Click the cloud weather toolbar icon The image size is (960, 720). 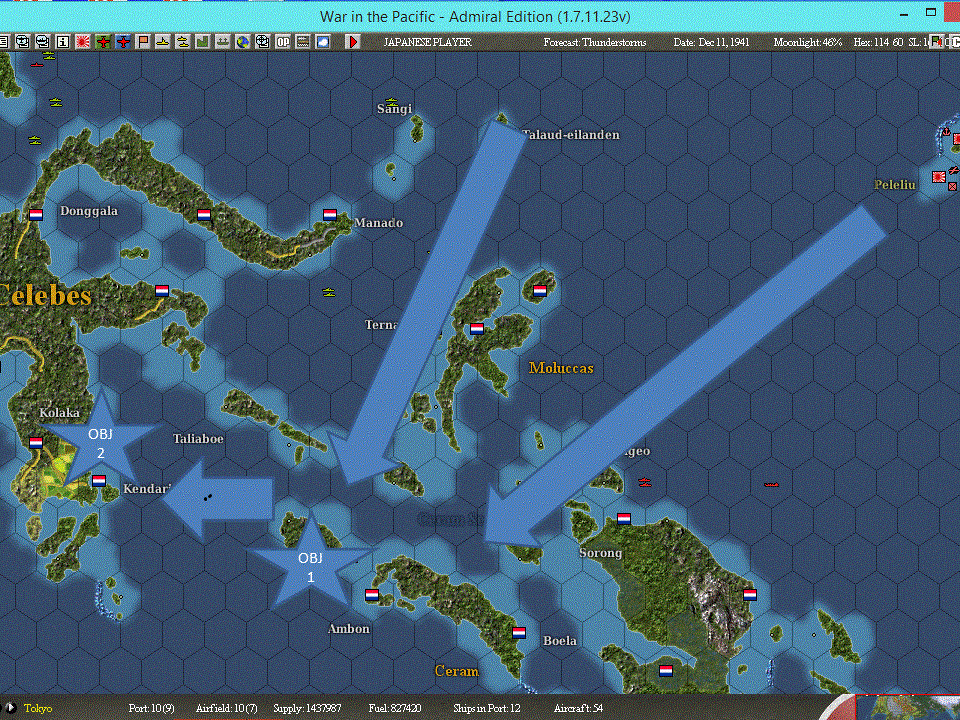click(323, 42)
